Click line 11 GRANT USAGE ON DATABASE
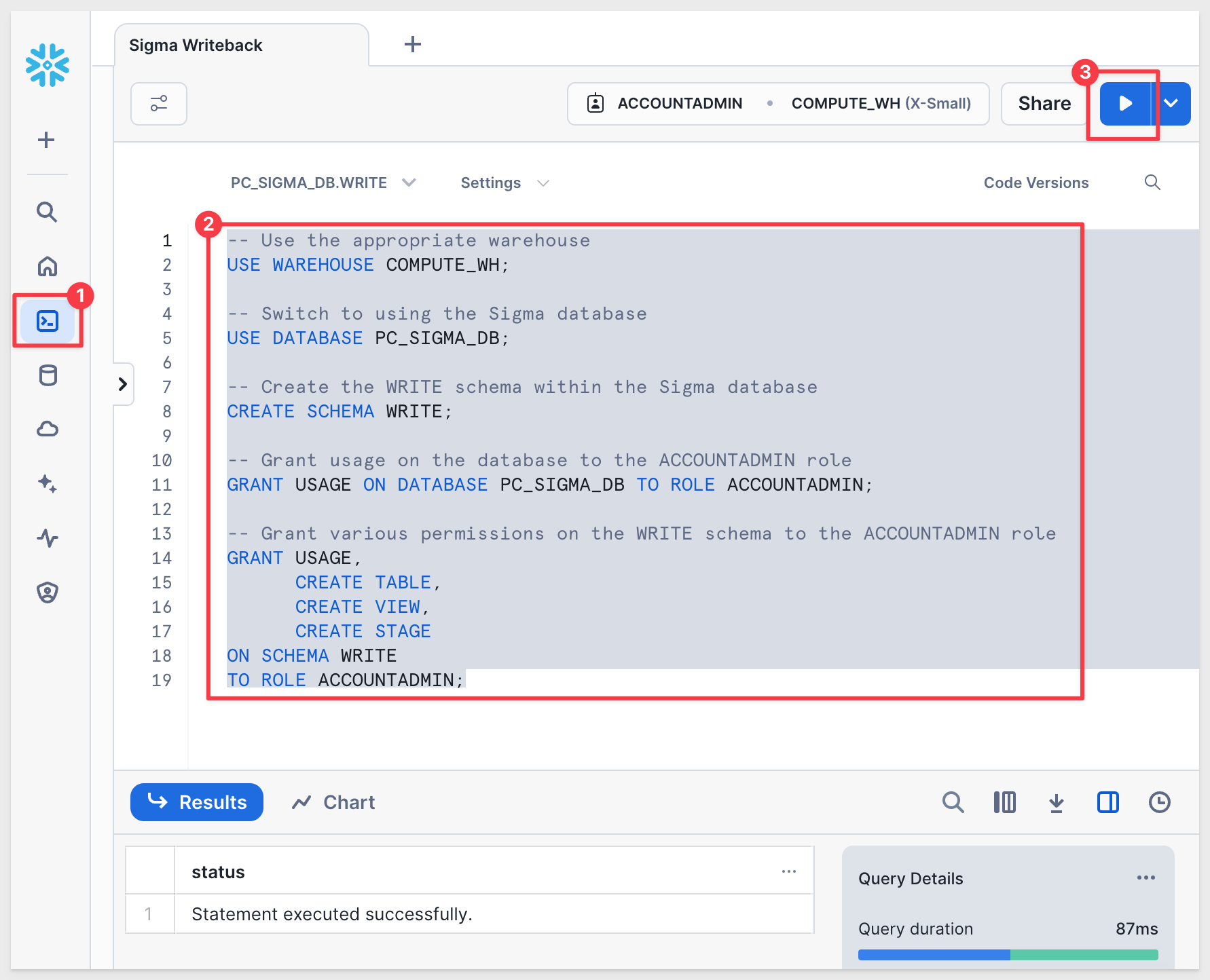This screenshot has width=1210, height=980. pos(550,485)
